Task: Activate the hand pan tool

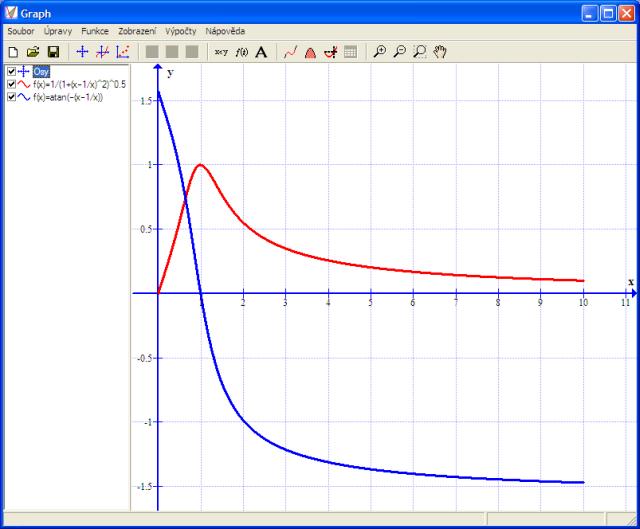Action: [439, 51]
